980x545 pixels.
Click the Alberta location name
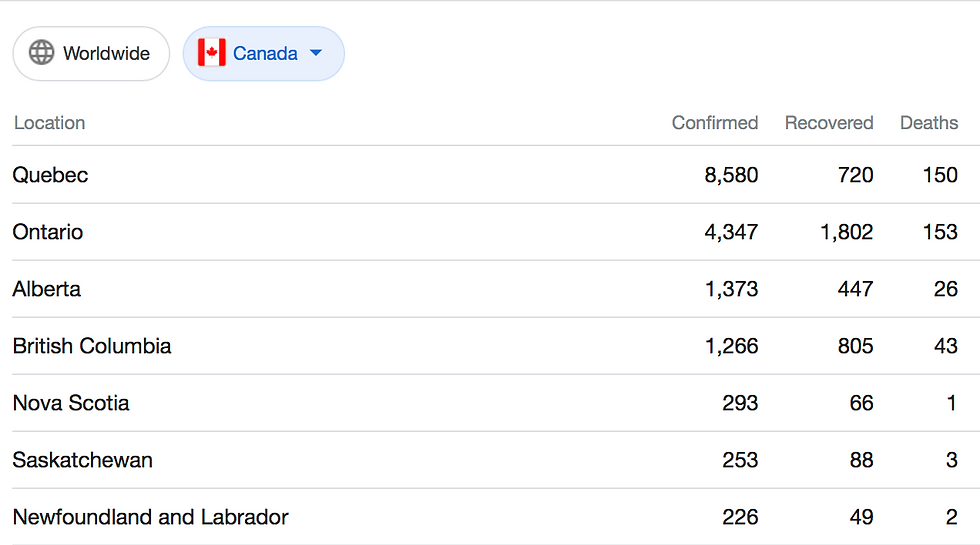click(x=47, y=289)
